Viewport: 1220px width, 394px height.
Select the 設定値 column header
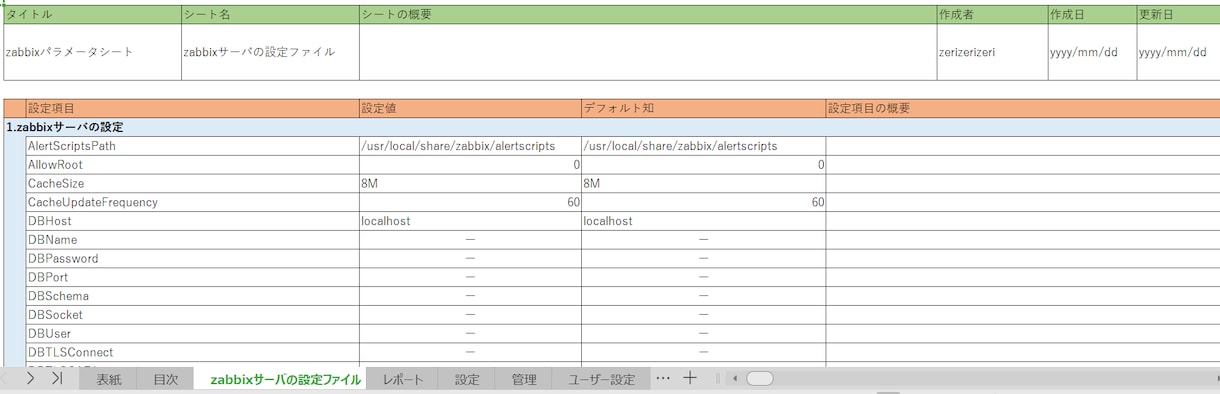470,108
